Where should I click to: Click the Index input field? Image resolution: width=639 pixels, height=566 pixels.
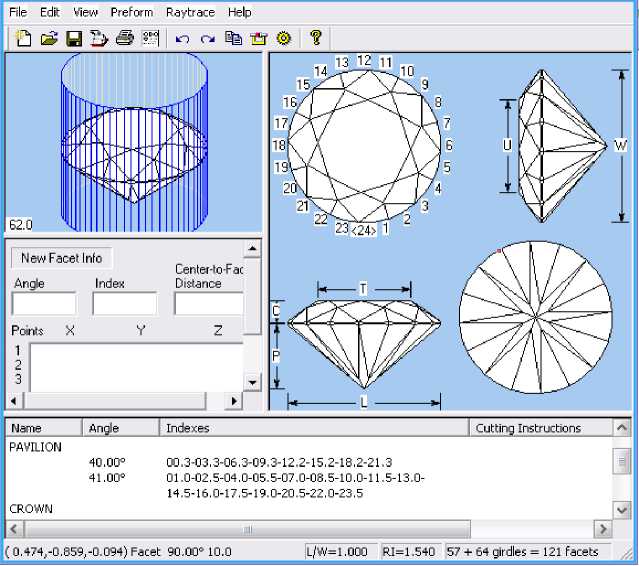125,303
